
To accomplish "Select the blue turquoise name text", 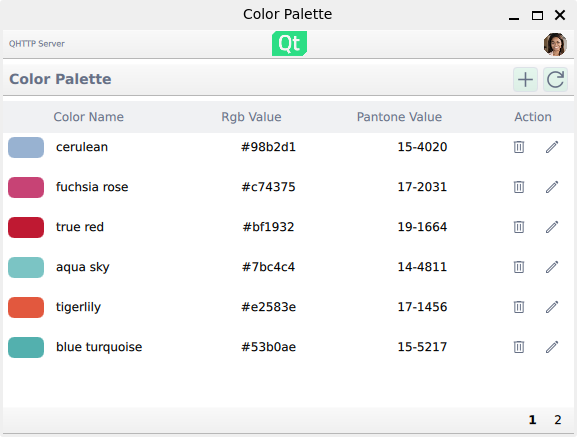I will tap(99, 347).
